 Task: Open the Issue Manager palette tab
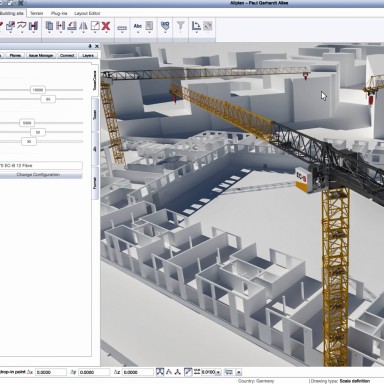pos(41,55)
